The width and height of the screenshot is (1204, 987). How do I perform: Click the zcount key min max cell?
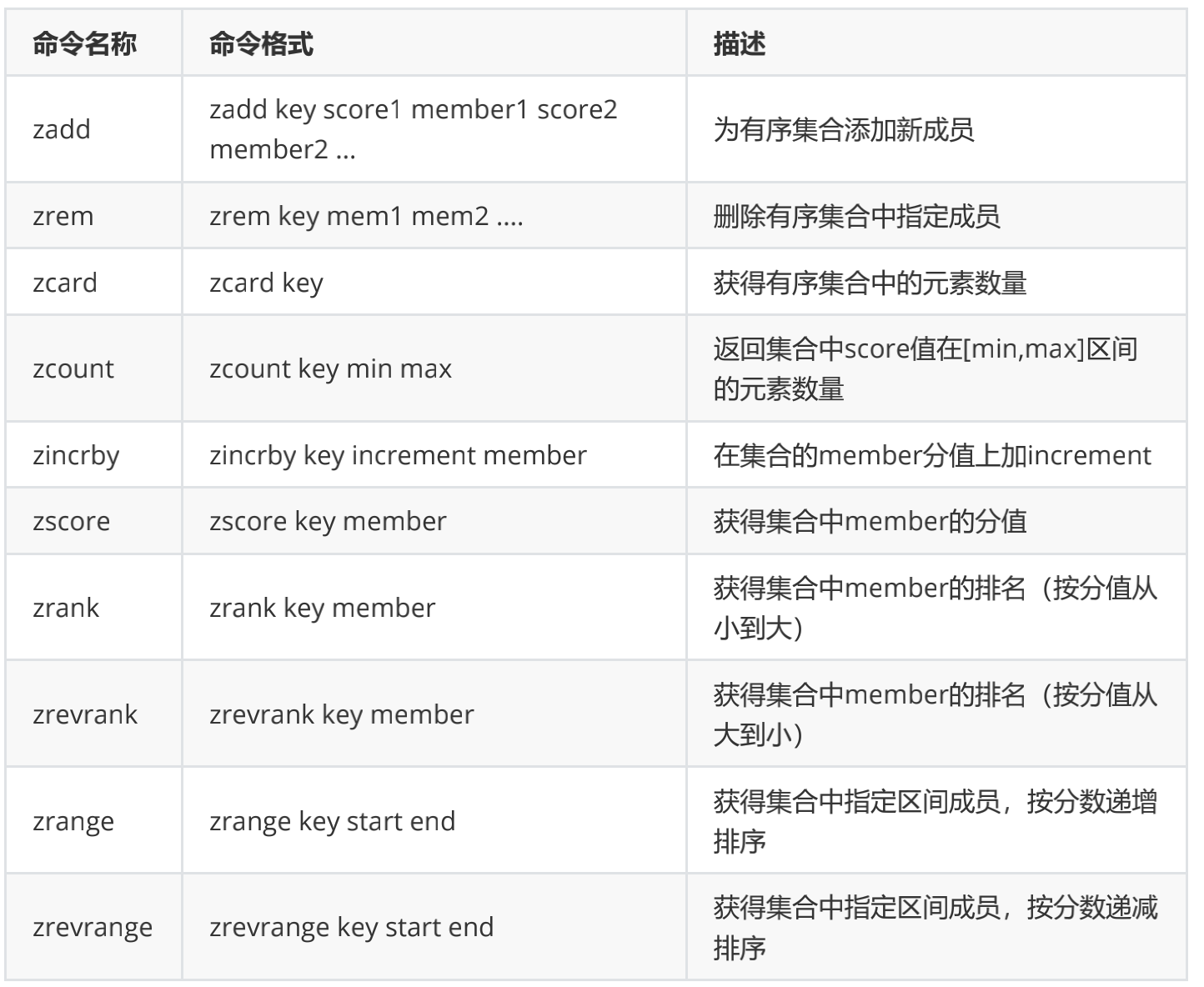click(434, 368)
